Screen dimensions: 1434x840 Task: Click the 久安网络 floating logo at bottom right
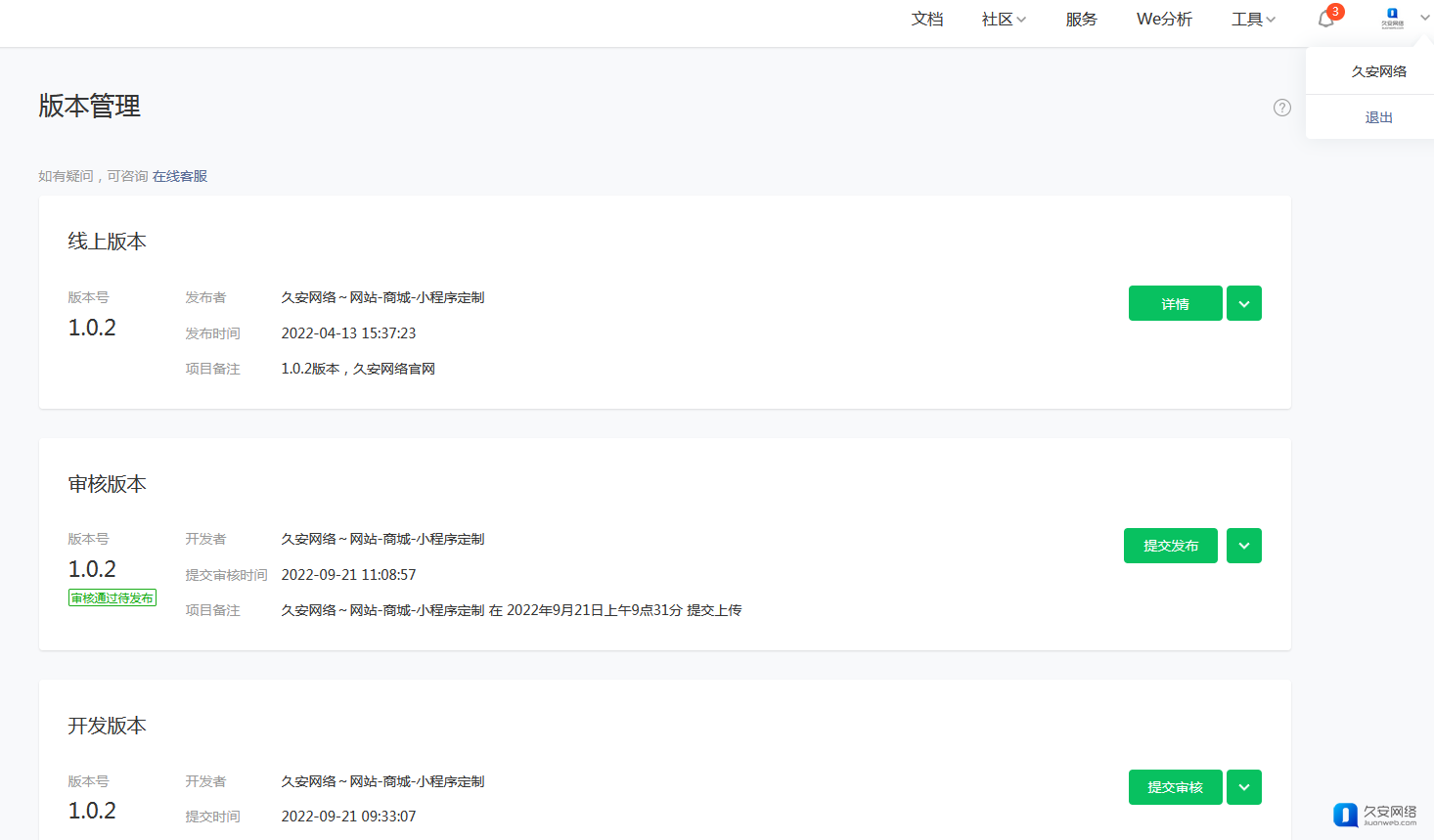[x=1374, y=815]
